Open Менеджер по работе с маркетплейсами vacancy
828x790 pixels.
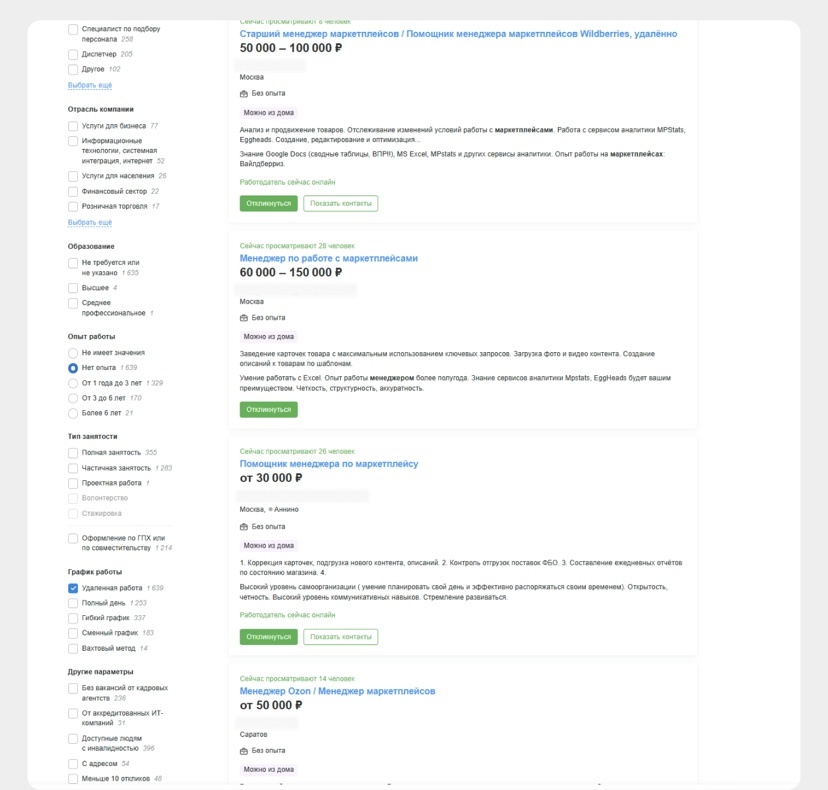328,258
